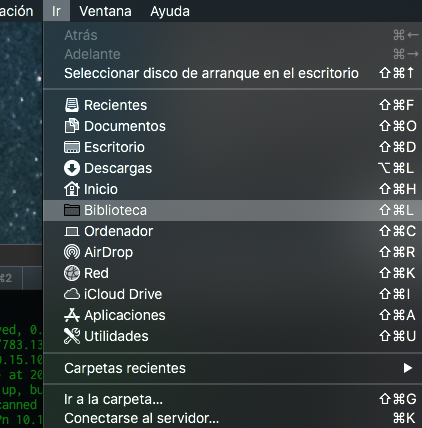This screenshot has width=422, height=428.
Task: Choose Ir a la carpeta…
Action: tap(232, 399)
